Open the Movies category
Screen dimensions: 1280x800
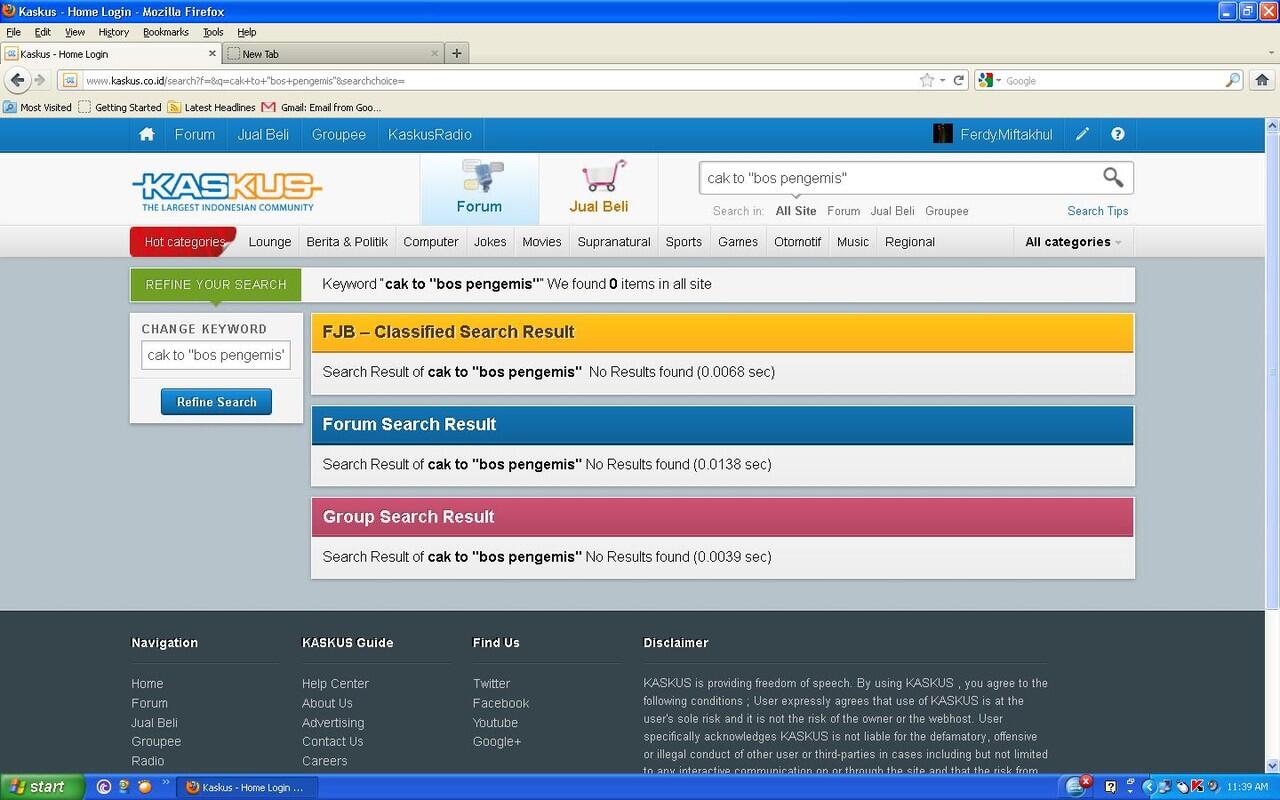542,242
